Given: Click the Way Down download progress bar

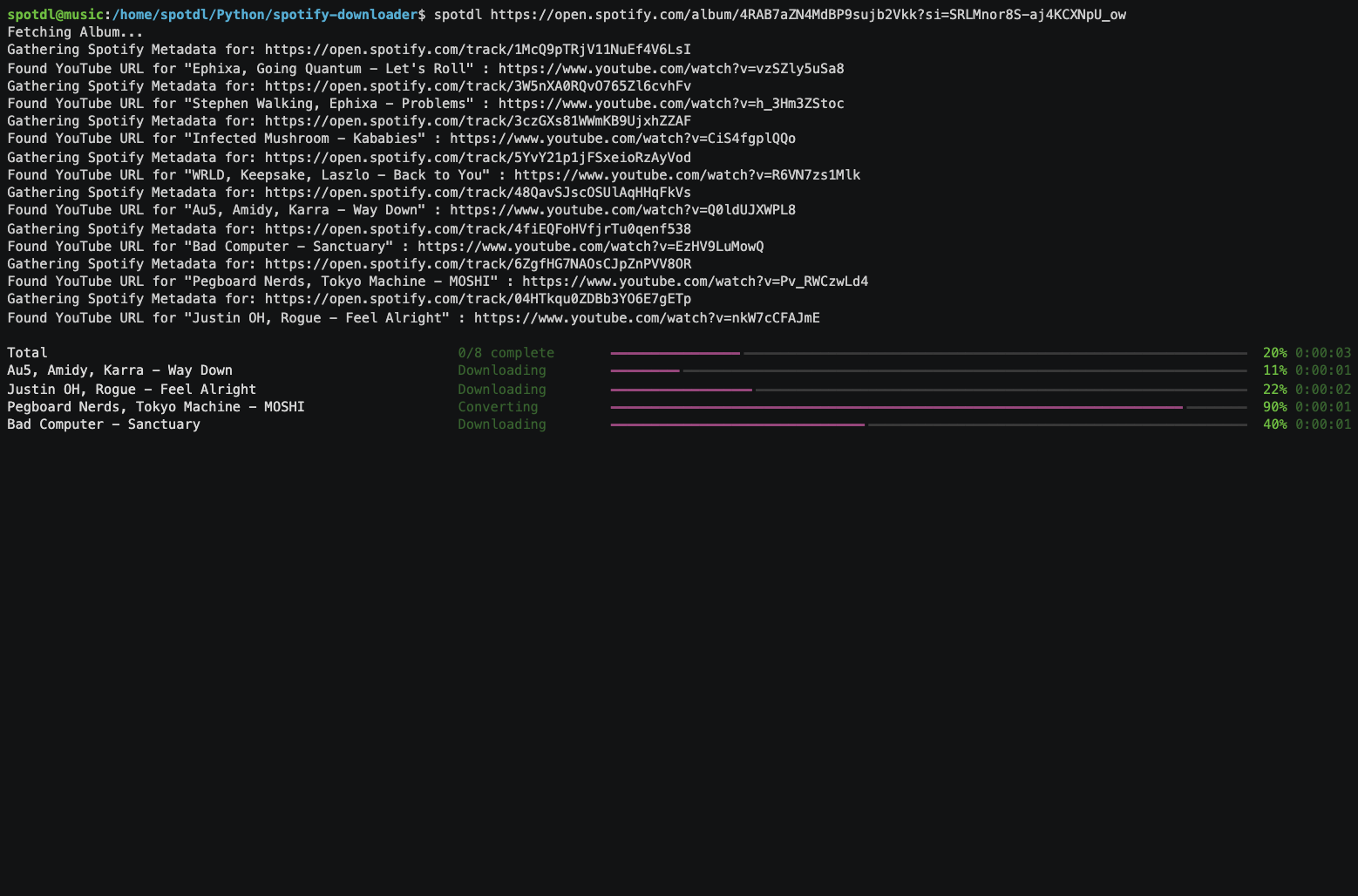Looking at the screenshot, I should click(x=928, y=370).
